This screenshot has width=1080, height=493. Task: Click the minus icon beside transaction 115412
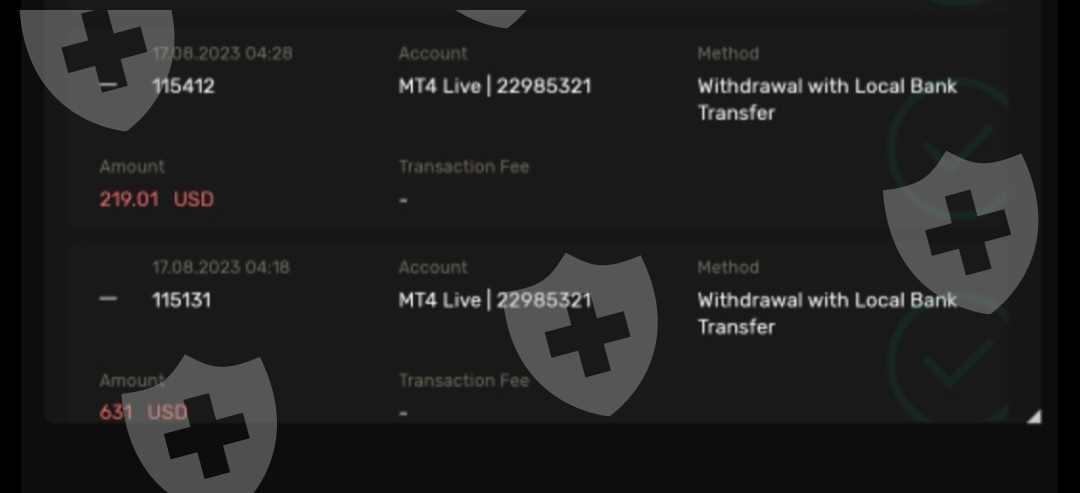(x=109, y=86)
